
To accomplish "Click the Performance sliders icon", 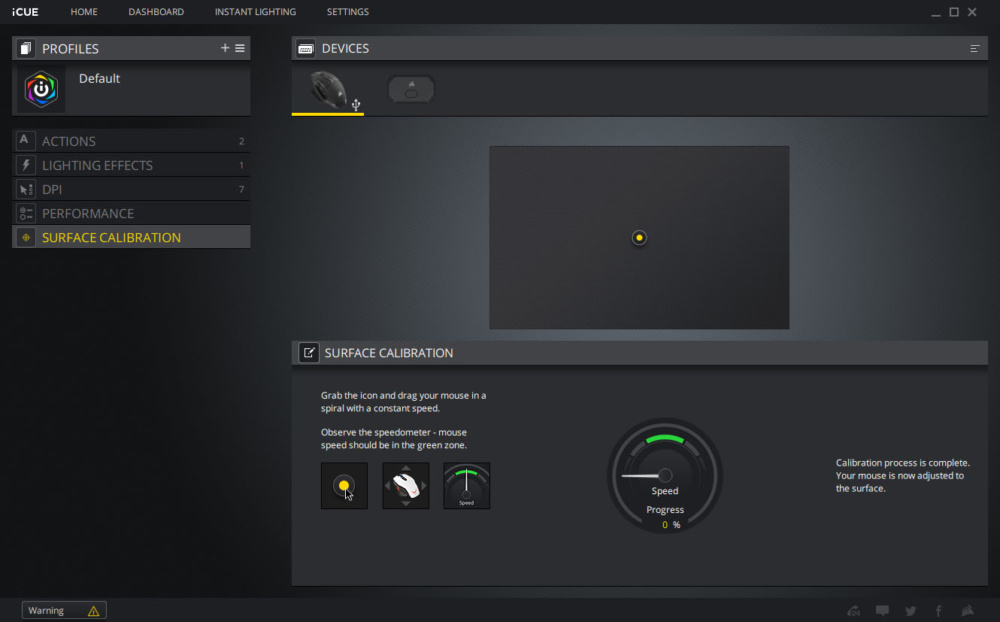I will pos(26,214).
